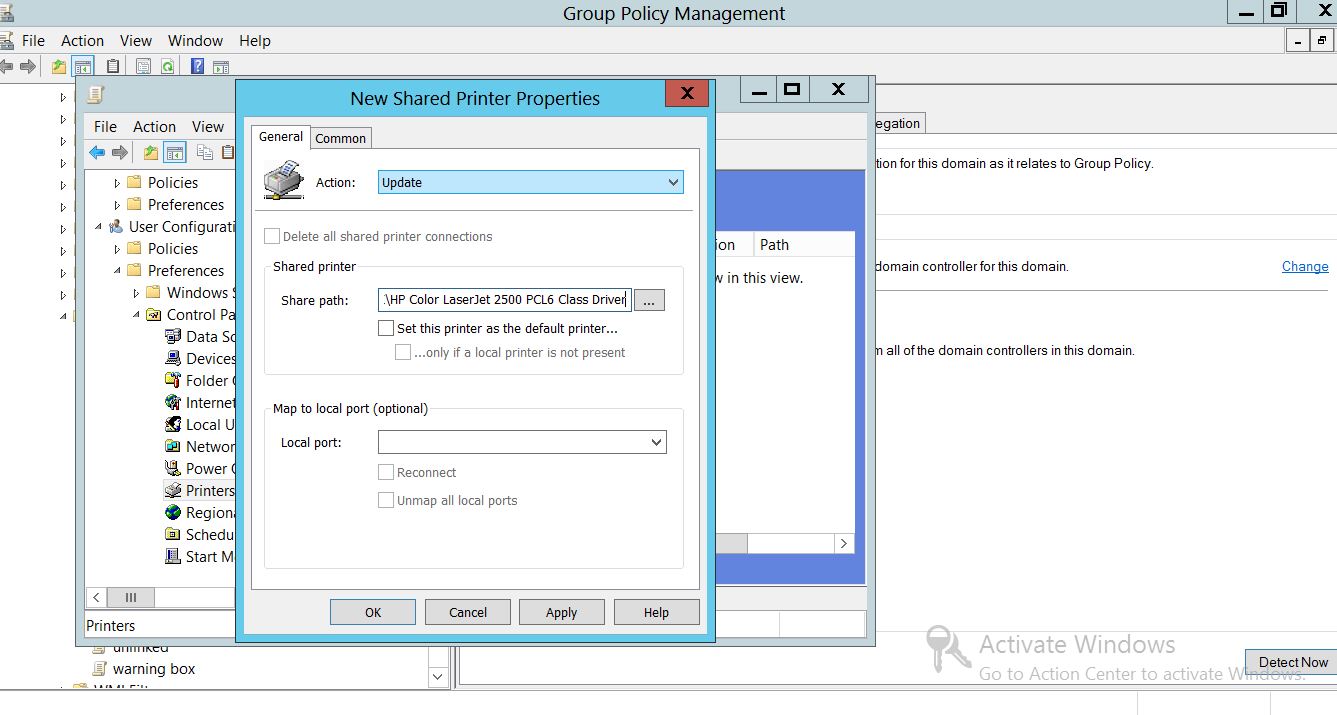Select Regional Options globe icon
Image resolution: width=1337 pixels, height=715 pixels.
click(173, 513)
